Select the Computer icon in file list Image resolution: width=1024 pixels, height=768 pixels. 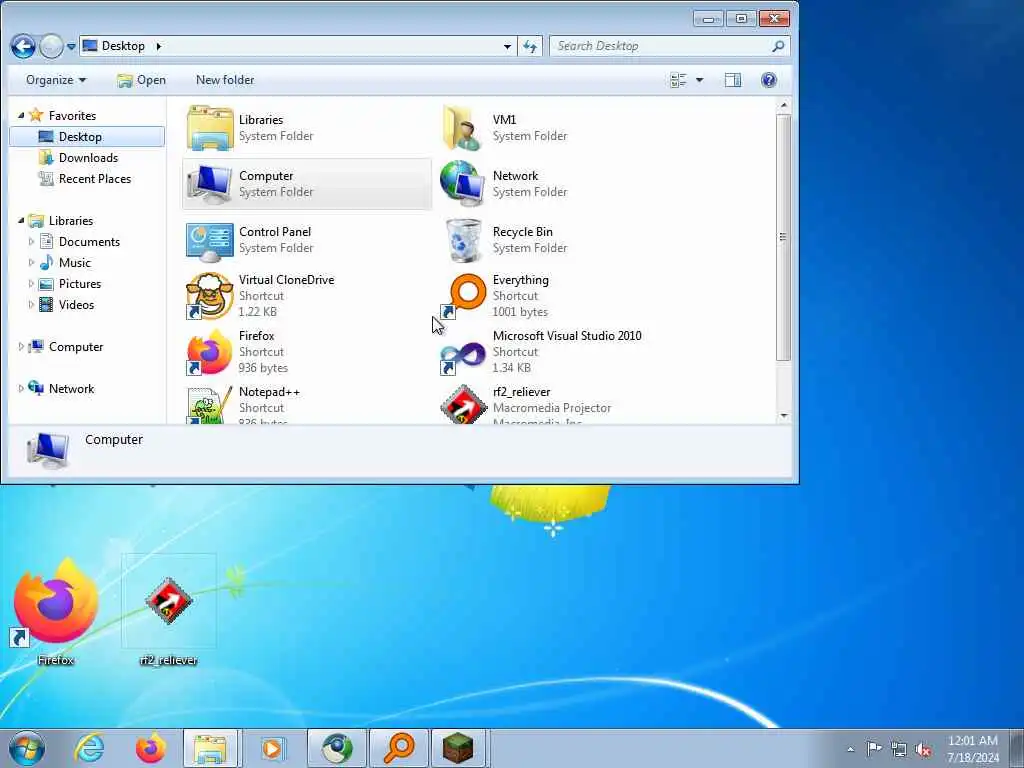click(x=210, y=184)
